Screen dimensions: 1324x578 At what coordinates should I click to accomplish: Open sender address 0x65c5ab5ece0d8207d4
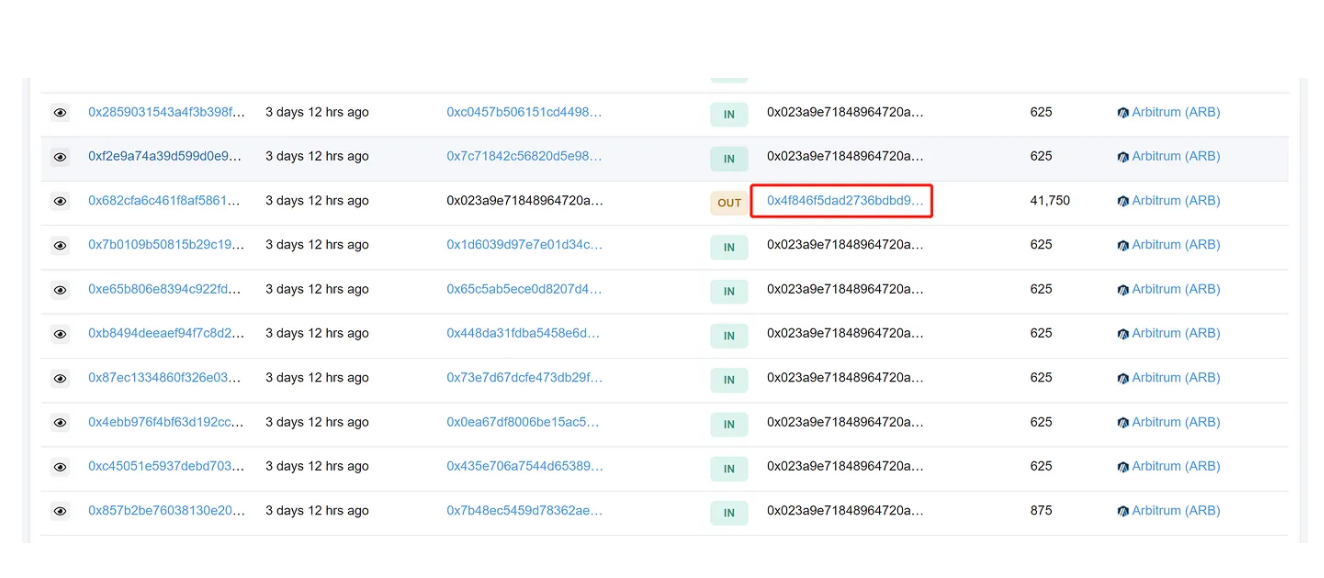(x=524, y=289)
